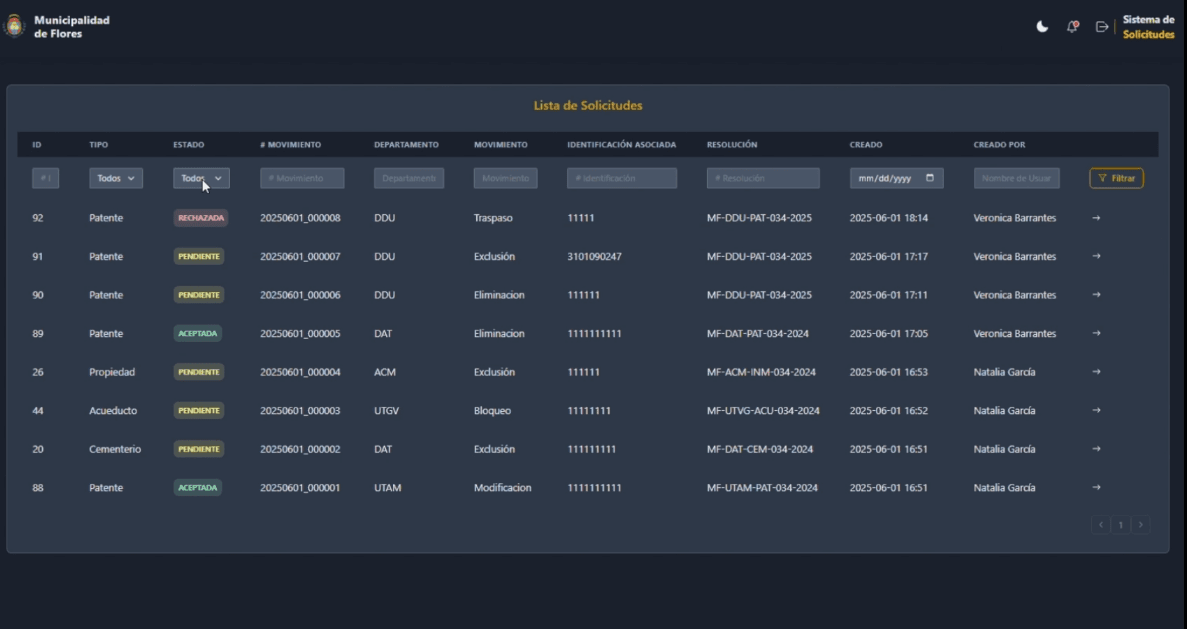Expand the Tipo filter dropdown
This screenshot has width=1187, height=629.
click(116, 178)
